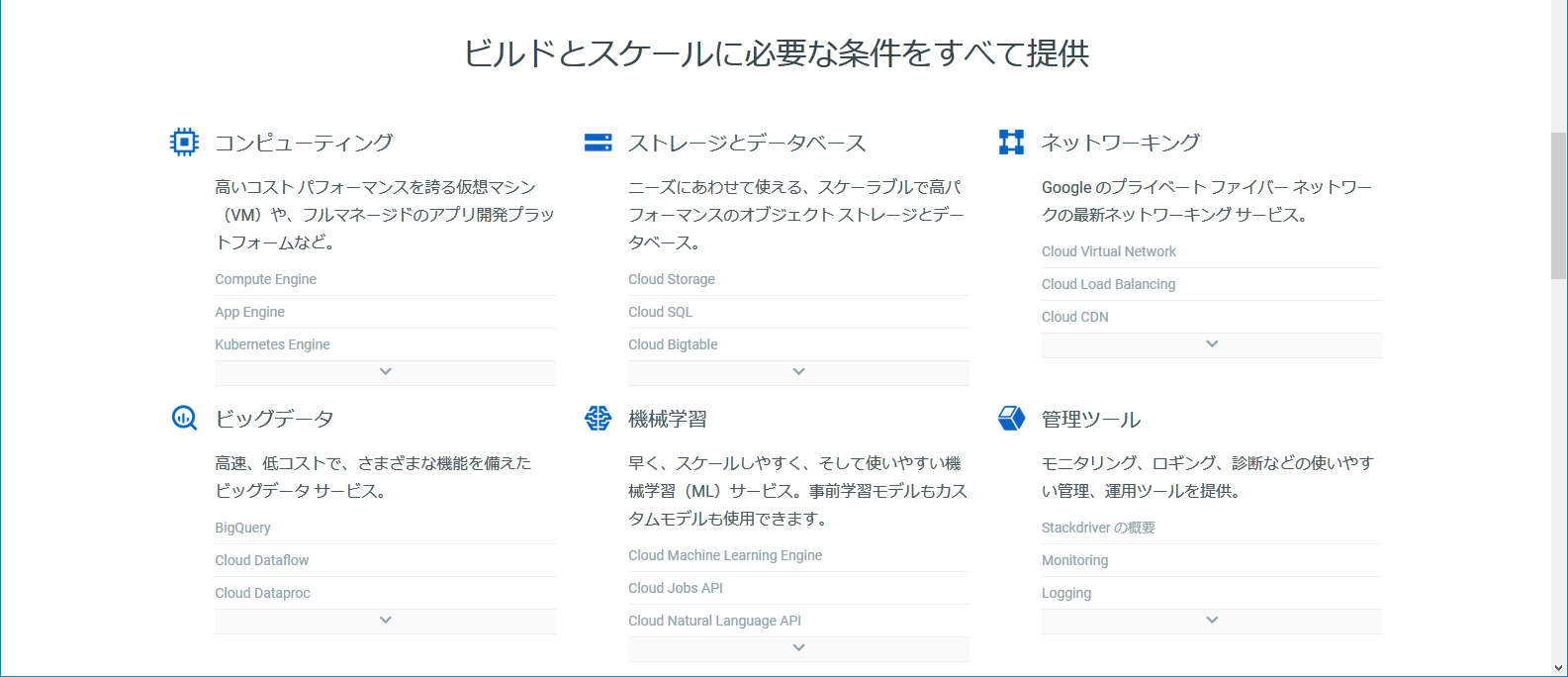Open Cloud Machine Learning Engine
The image size is (1568, 677).
tap(725, 555)
